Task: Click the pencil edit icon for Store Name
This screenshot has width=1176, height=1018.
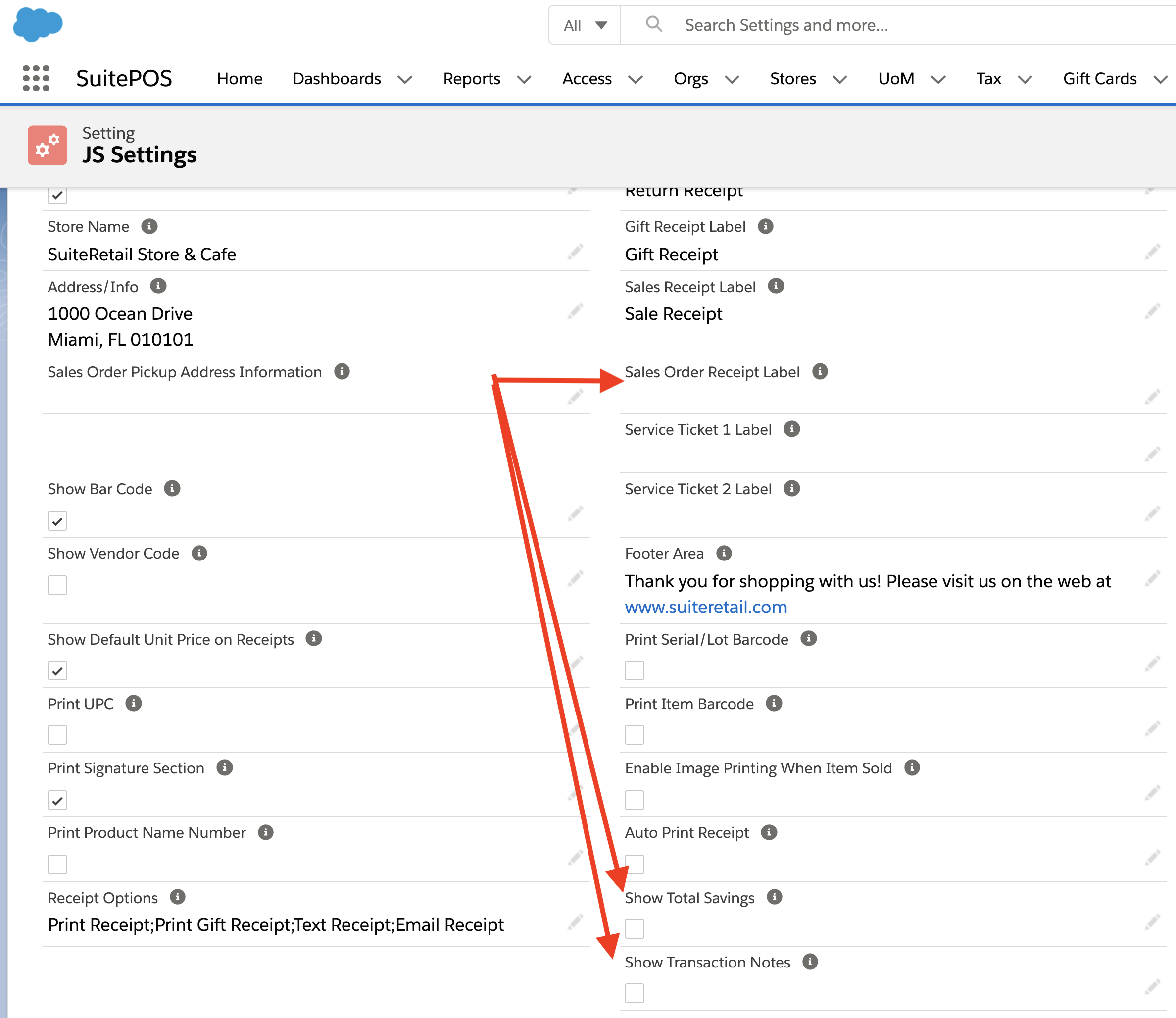Action: [x=575, y=252]
